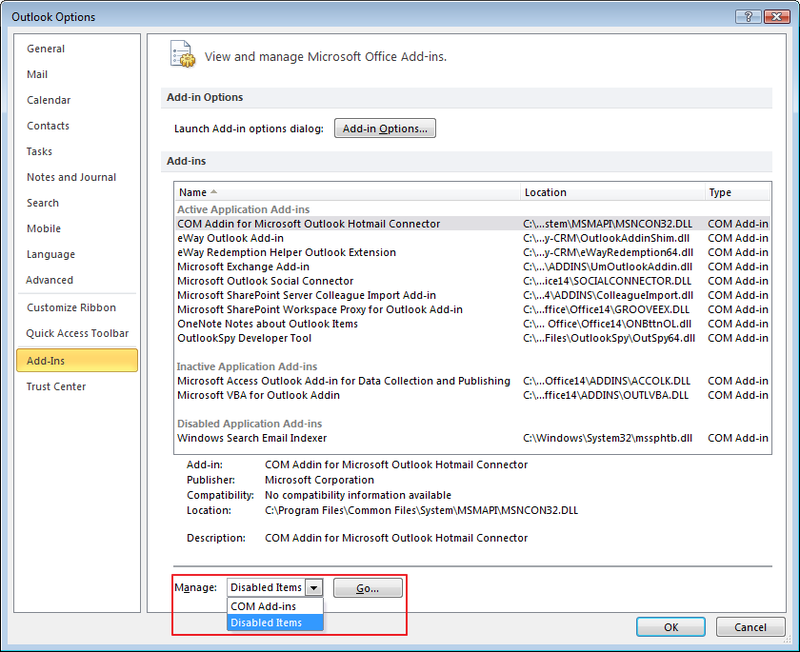Switch to Contacts options
Viewport: 800px width, 652px height.
point(77,126)
